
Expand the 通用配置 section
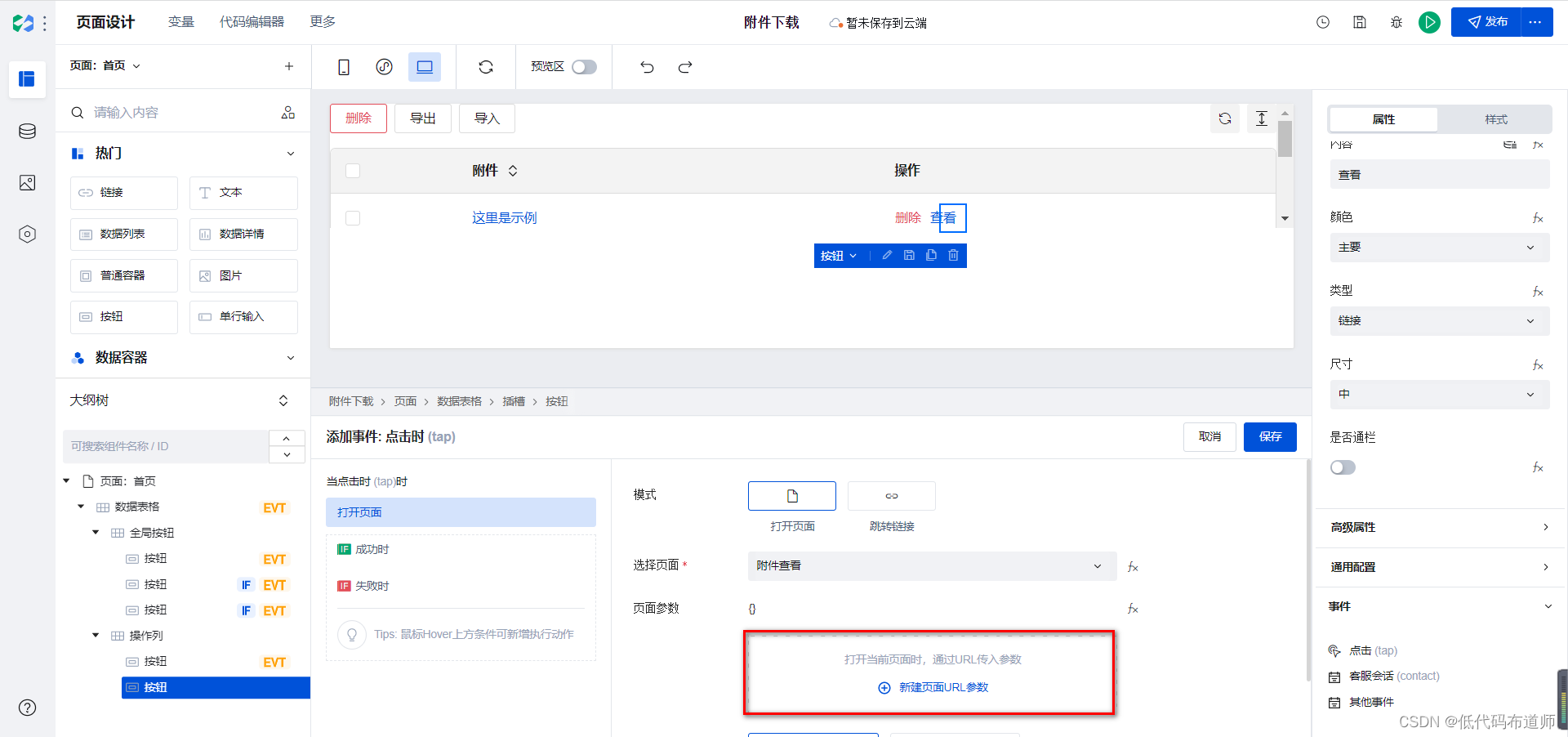pyautogui.click(x=1440, y=567)
